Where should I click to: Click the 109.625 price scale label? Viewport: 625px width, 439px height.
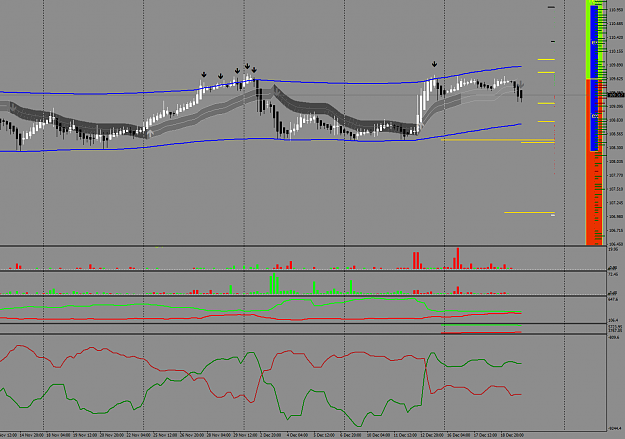click(616, 79)
